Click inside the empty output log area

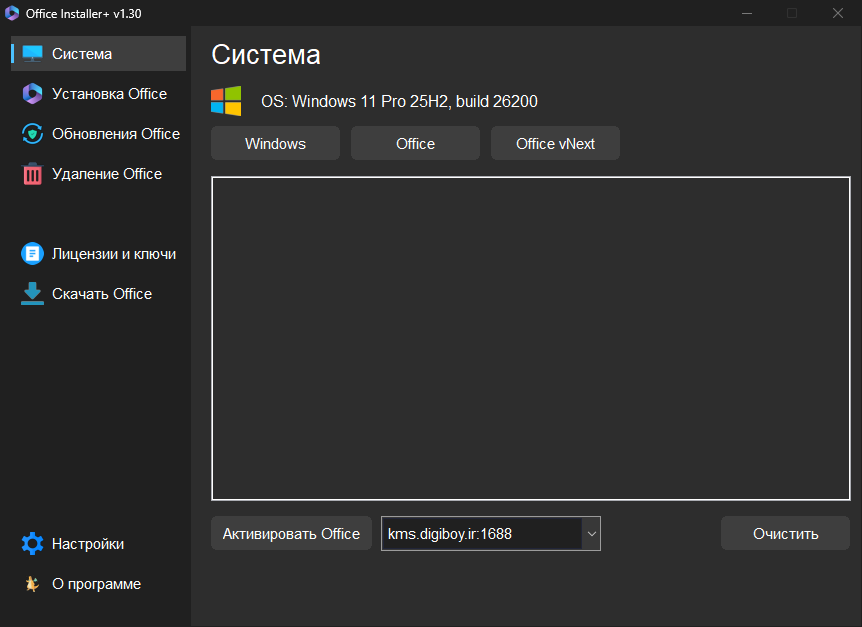(x=530, y=338)
